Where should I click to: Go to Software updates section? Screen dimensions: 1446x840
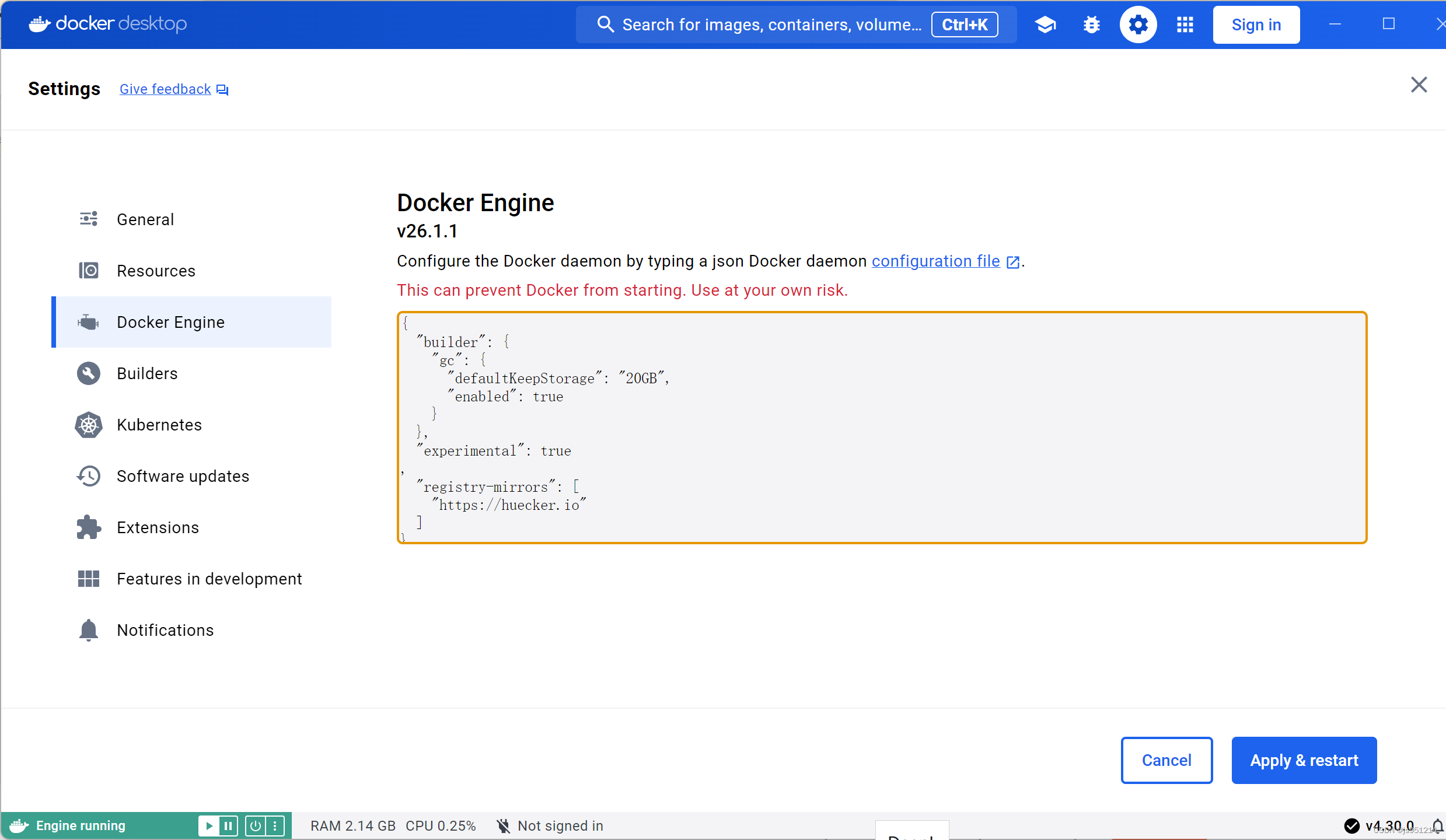[183, 476]
